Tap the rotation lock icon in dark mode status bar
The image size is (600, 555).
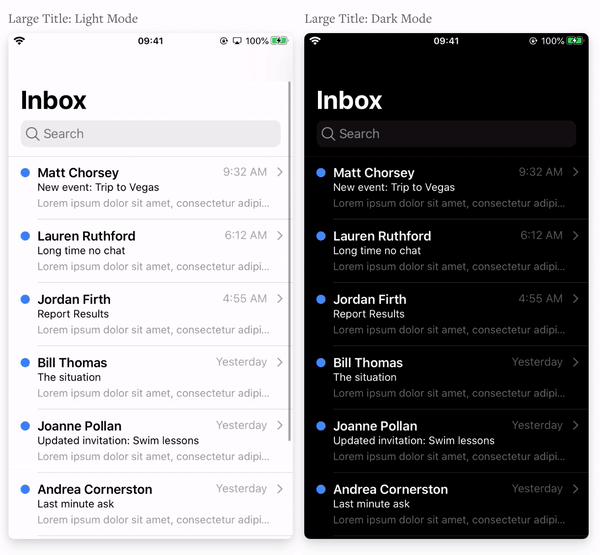pyautogui.click(x=533, y=41)
